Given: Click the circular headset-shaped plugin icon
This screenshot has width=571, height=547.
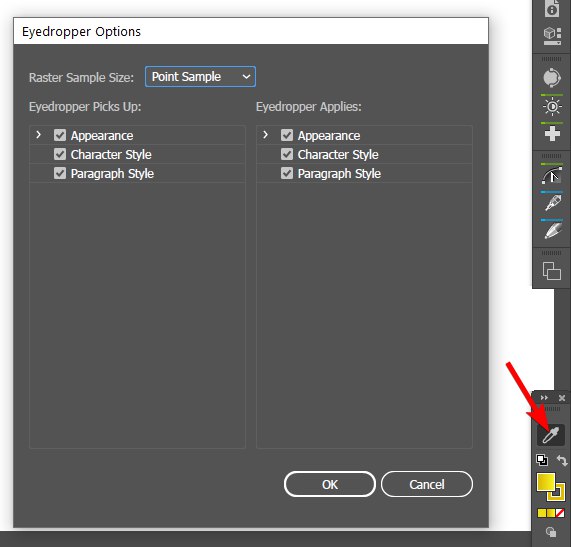Looking at the screenshot, I should pyautogui.click(x=552, y=77).
